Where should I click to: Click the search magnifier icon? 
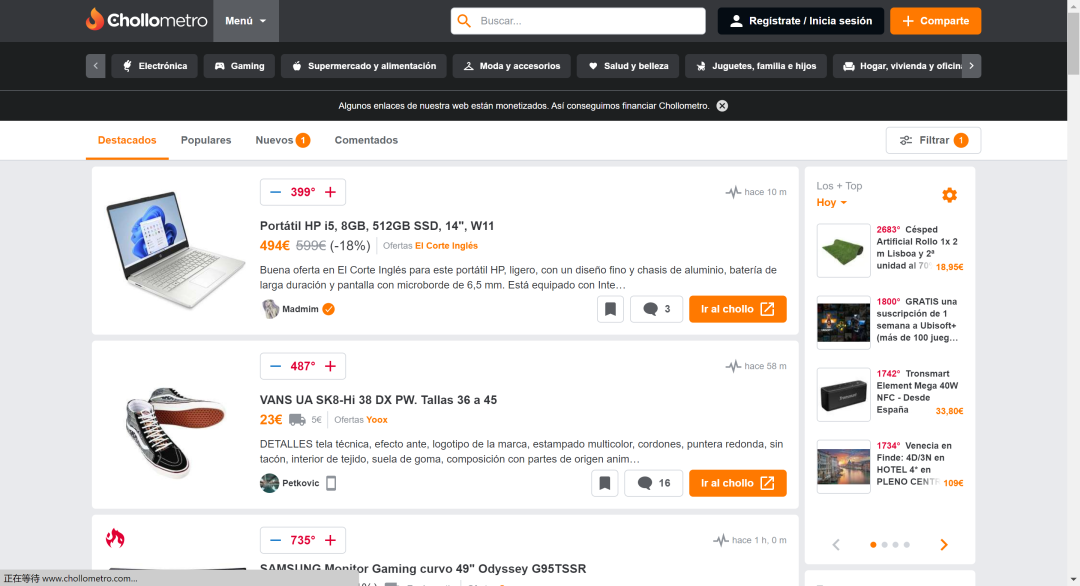pos(464,21)
